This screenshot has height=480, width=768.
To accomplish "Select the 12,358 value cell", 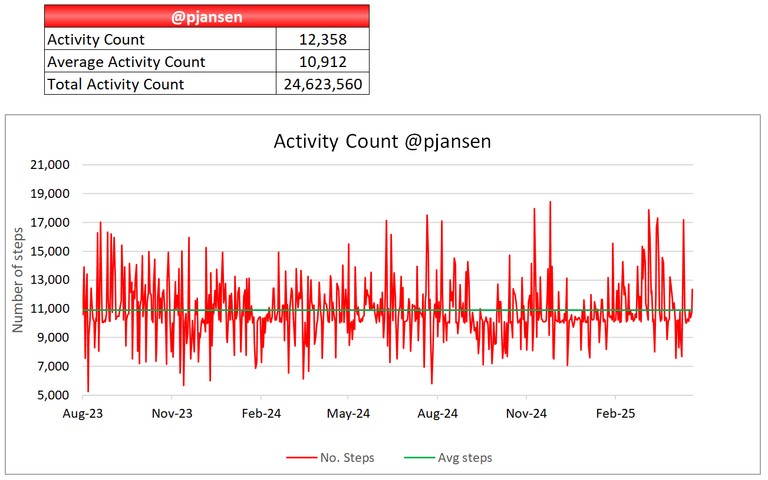I will pyautogui.click(x=323, y=39).
